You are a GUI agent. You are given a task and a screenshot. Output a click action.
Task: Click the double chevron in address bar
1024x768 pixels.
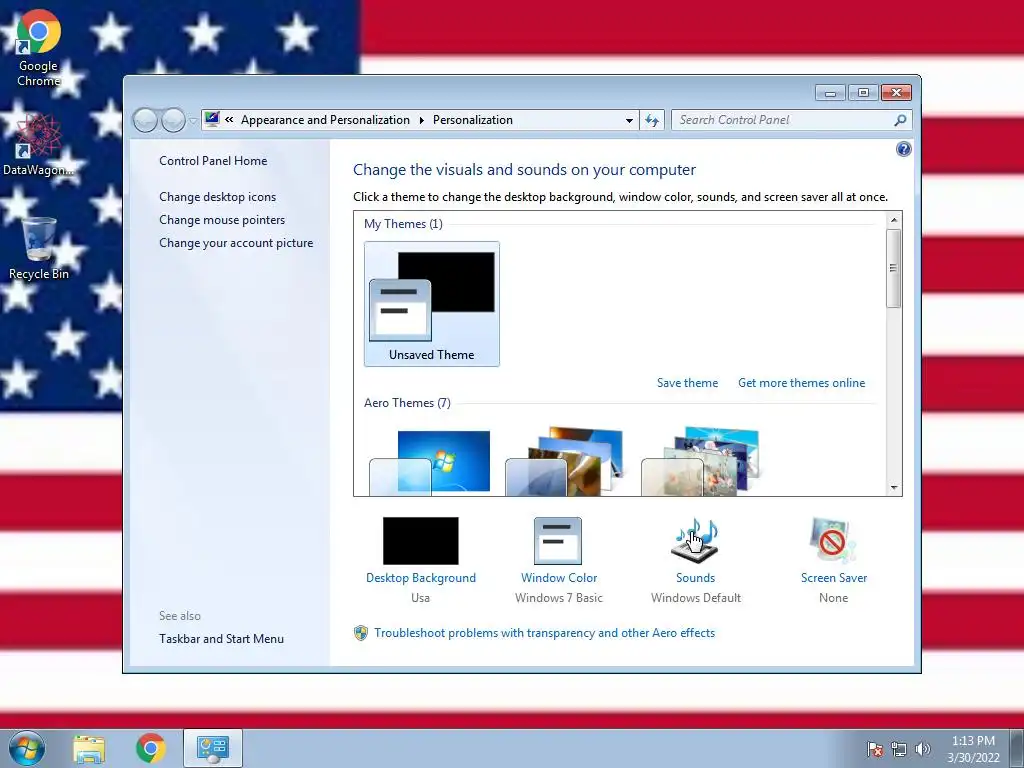(x=229, y=120)
